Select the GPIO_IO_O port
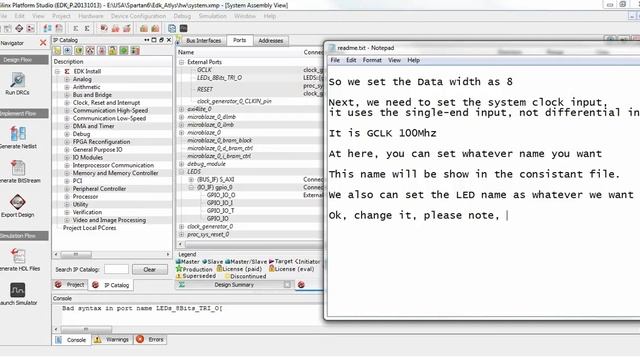 (x=221, y=195)
